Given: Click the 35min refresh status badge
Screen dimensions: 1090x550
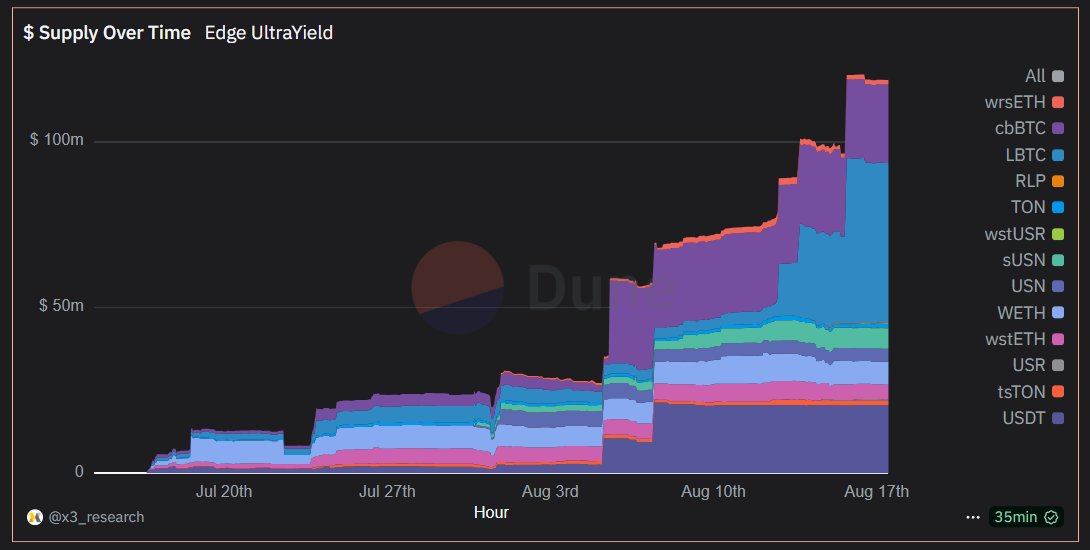Looking at the screenshot, I should (1025, 517).
